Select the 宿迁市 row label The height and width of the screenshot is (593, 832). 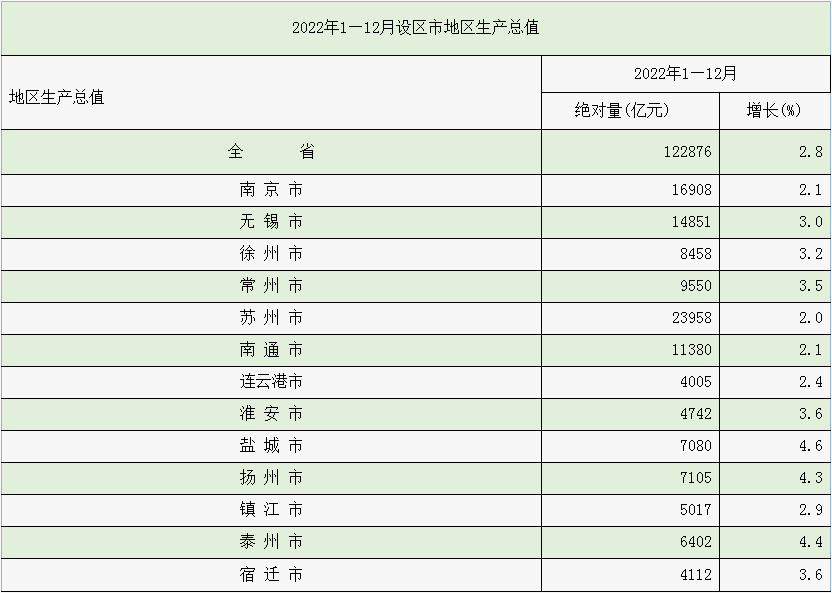pyautogui.click(x=271, y=575)
